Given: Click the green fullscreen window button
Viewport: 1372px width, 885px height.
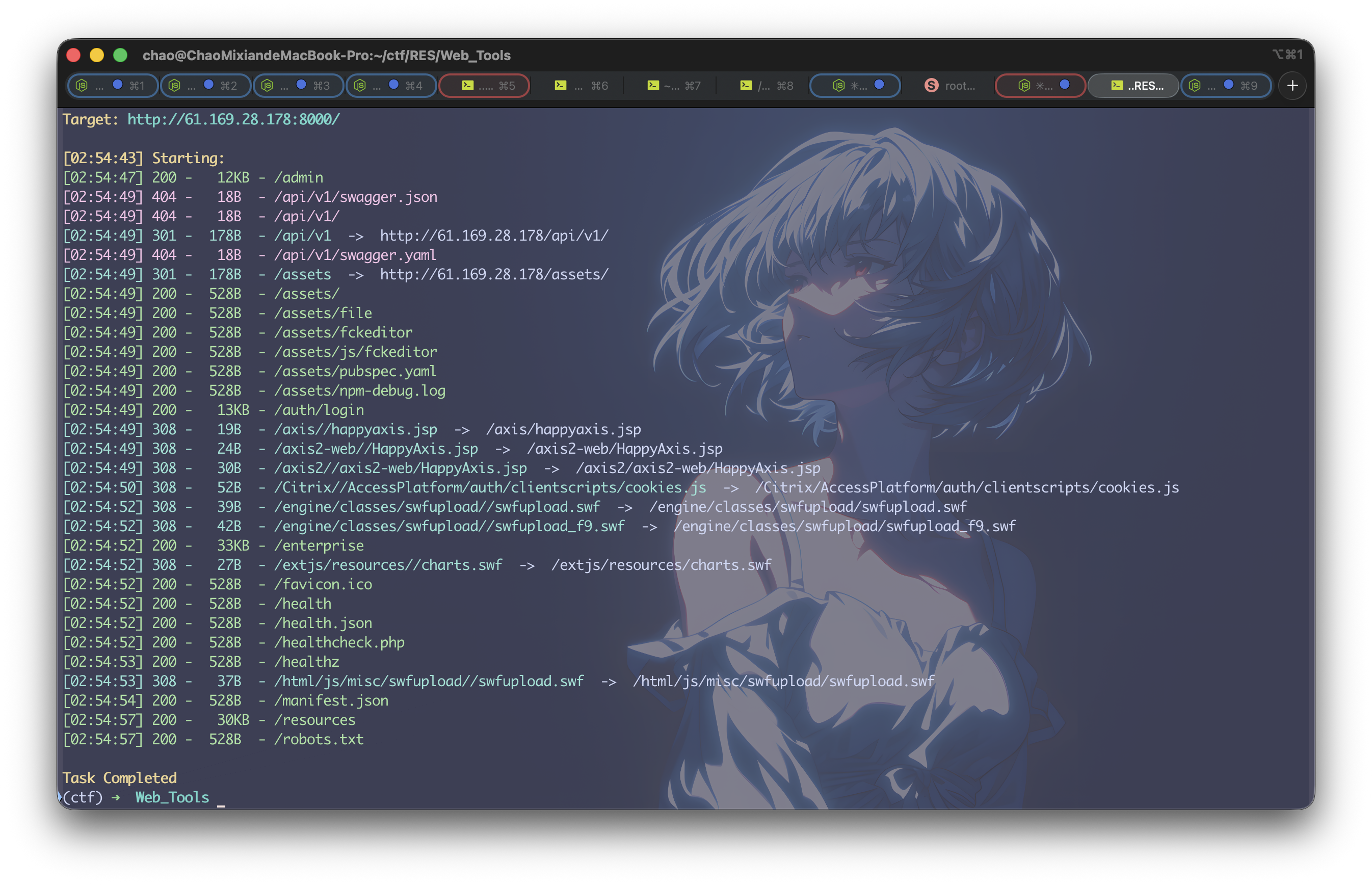Looking at the screenshot, I should click(120, 55).
